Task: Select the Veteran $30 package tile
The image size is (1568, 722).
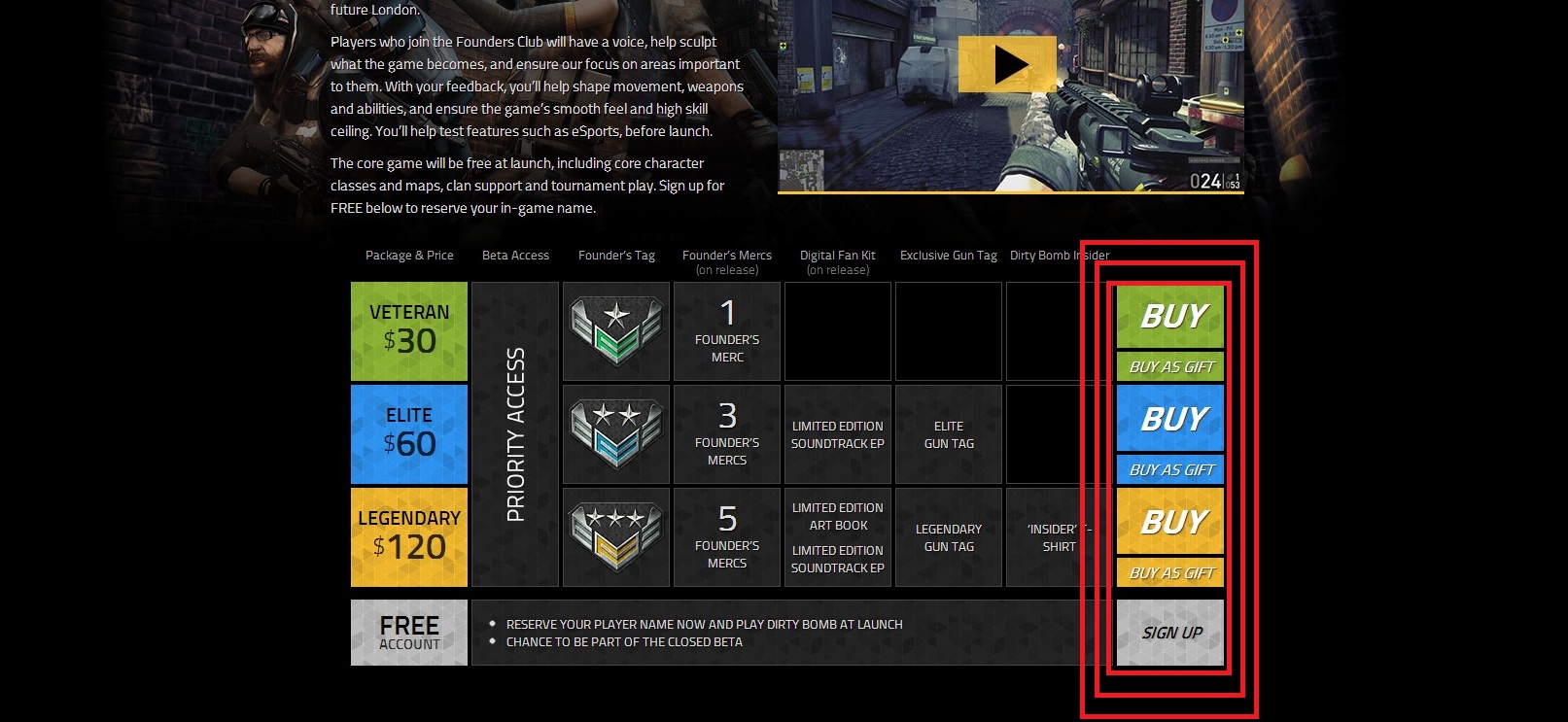Action: pos(409,331)
